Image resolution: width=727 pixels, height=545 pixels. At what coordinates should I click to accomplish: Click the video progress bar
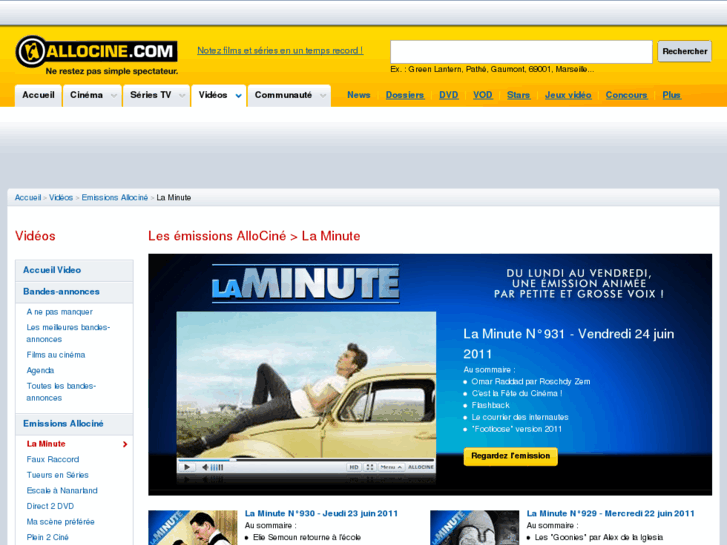(306, 460)
